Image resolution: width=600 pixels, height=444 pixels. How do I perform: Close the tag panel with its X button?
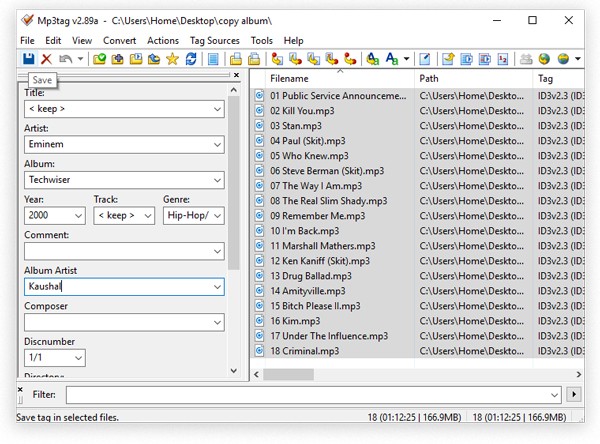tap(236, 75)
